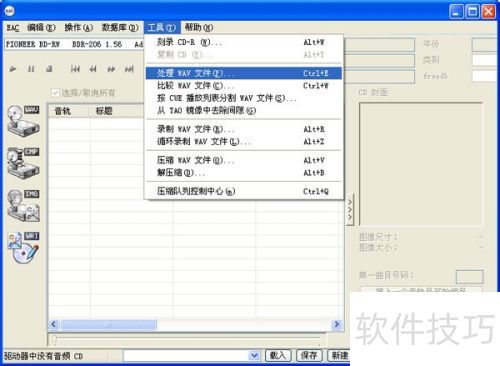Screen dimensions: 500x366
Task: Click the play button
Action: click(13, 69)
